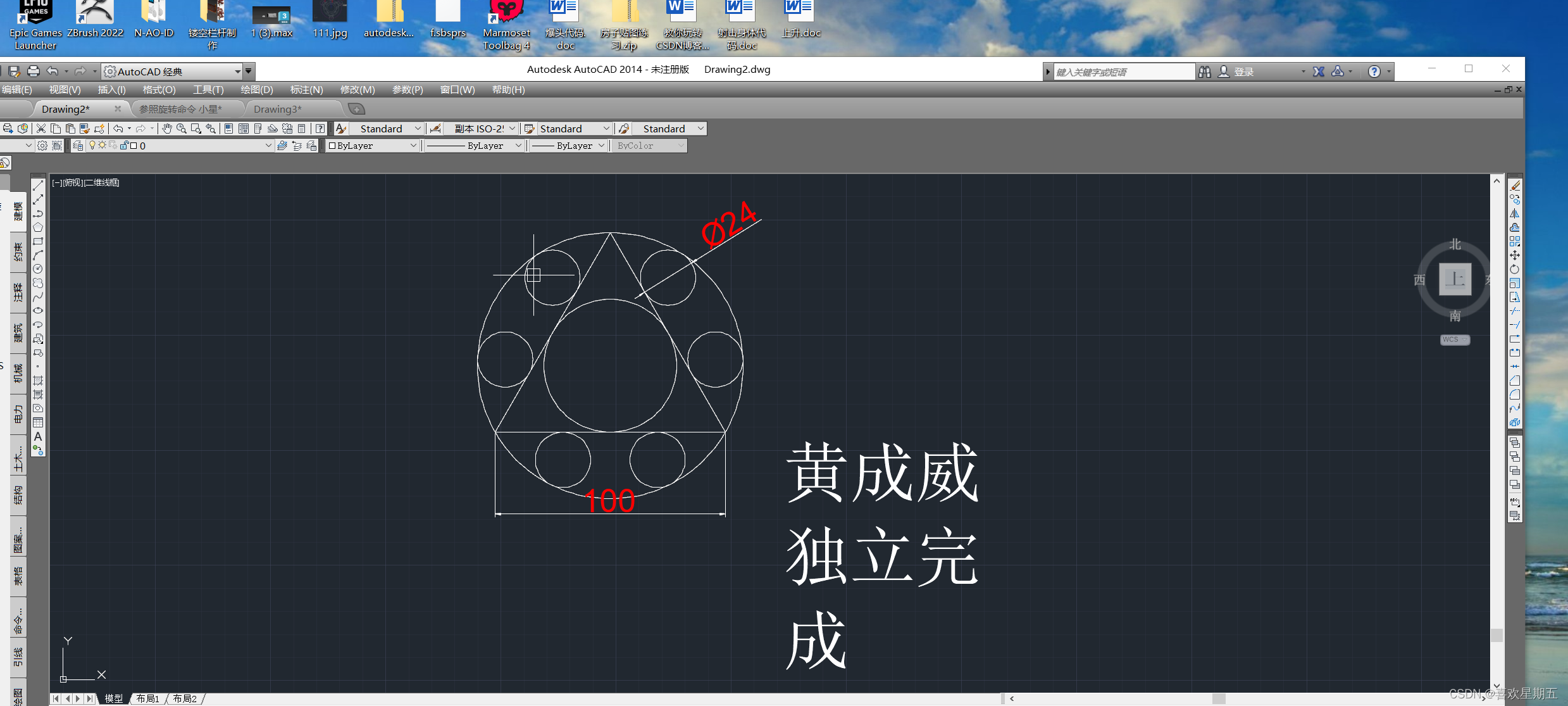Select the Line draw tool
This screenshot has height=706, width=1568.
click(x=38, y=186)
